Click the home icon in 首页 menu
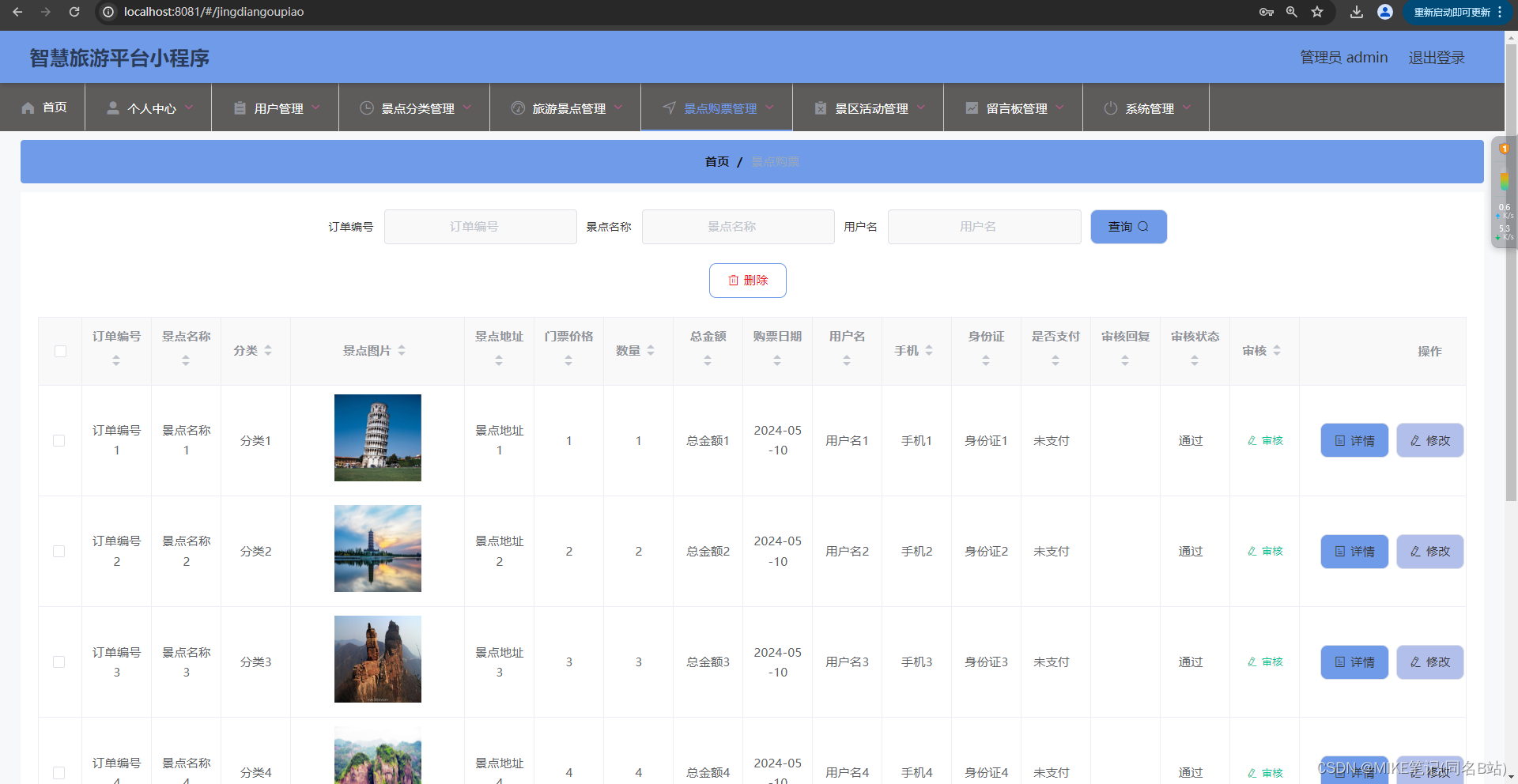The width and height of the screenshot is (1518, 784). 28,107
